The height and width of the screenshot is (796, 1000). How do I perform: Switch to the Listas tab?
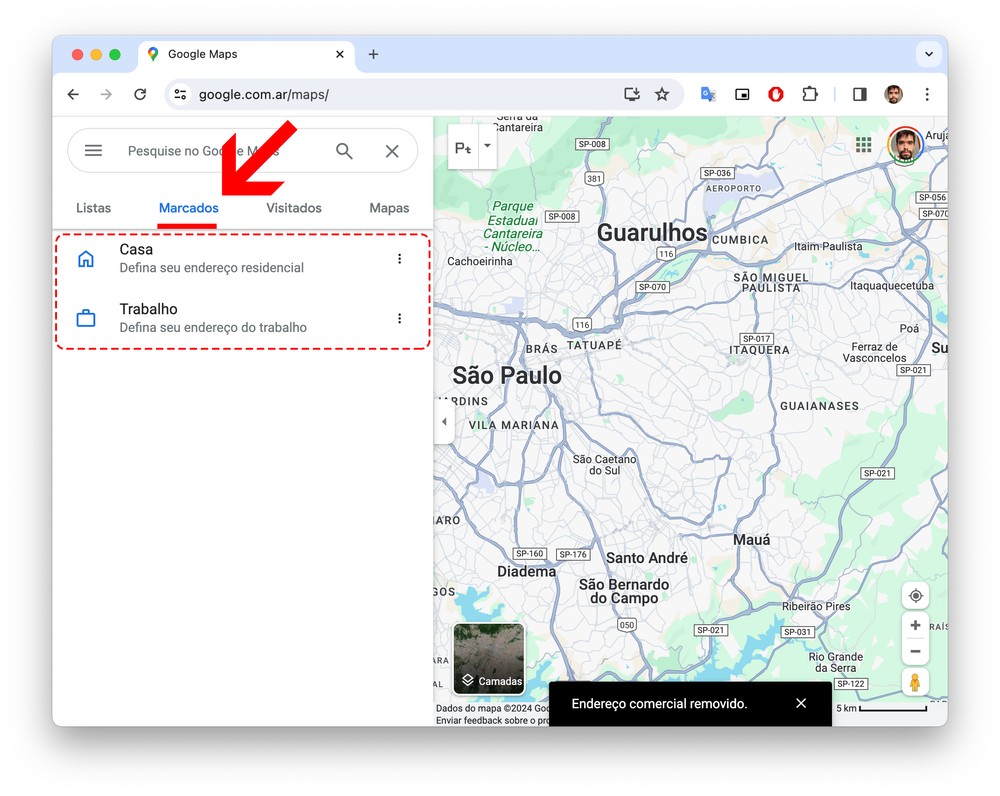(x=94, y=208)
